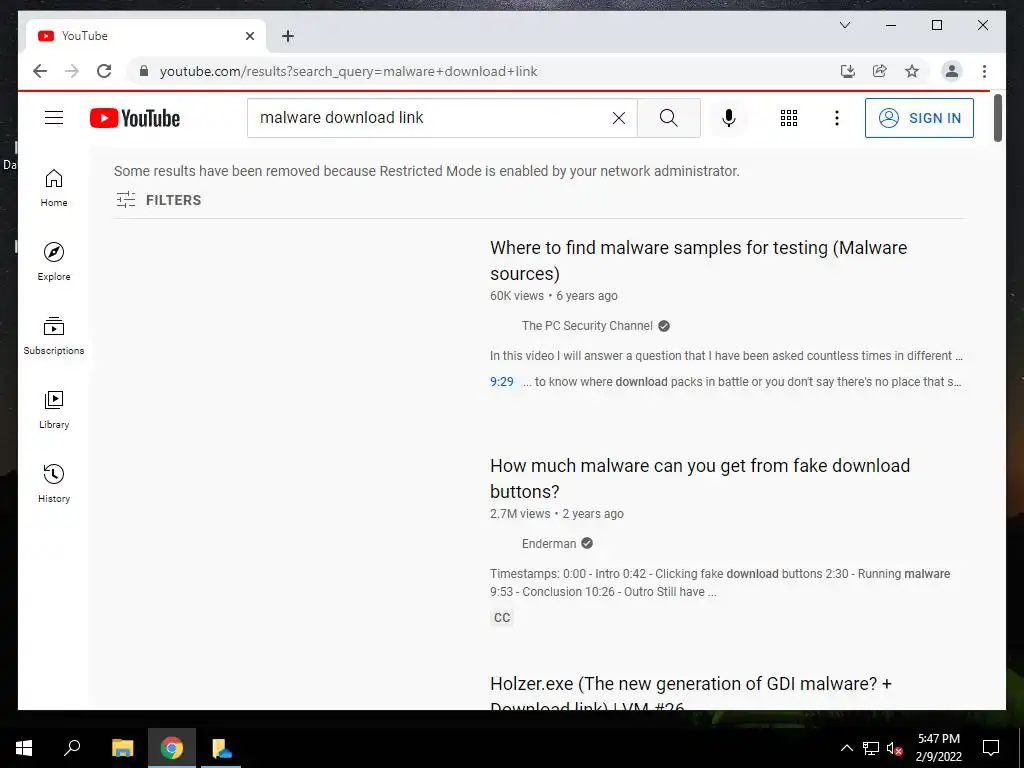Read the Restricted Mode notice text
The image size is (1024, 768).
pos(426,171)
